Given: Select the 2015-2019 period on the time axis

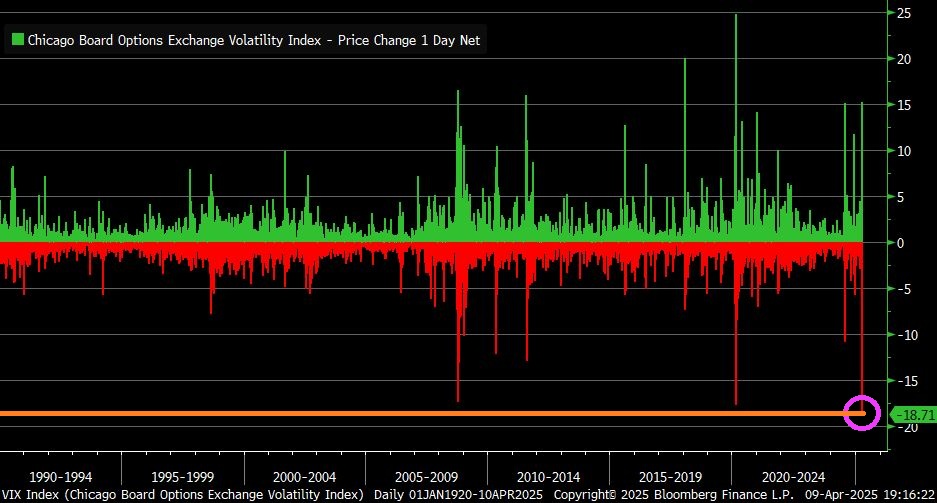Looking at the screenshot, I should [x=671, y=477].
